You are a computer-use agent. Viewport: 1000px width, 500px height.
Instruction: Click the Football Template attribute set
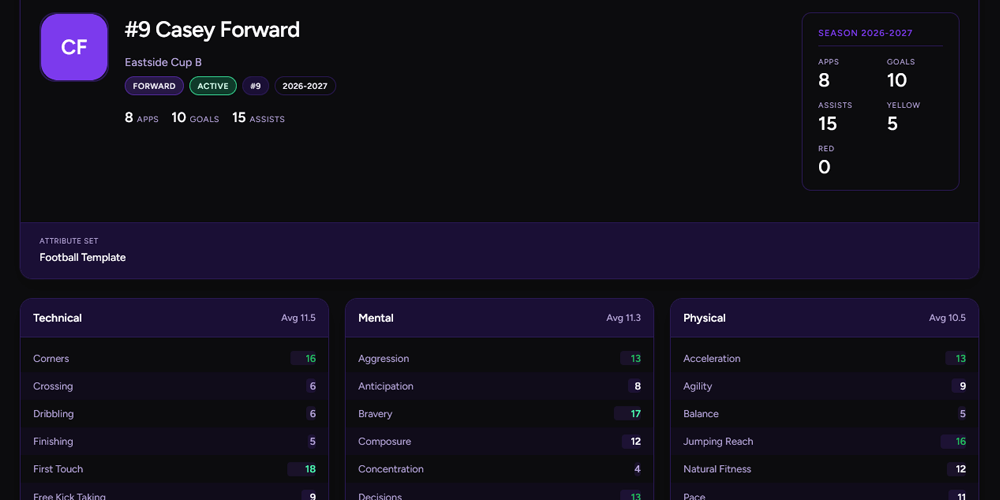pos(83,258)
